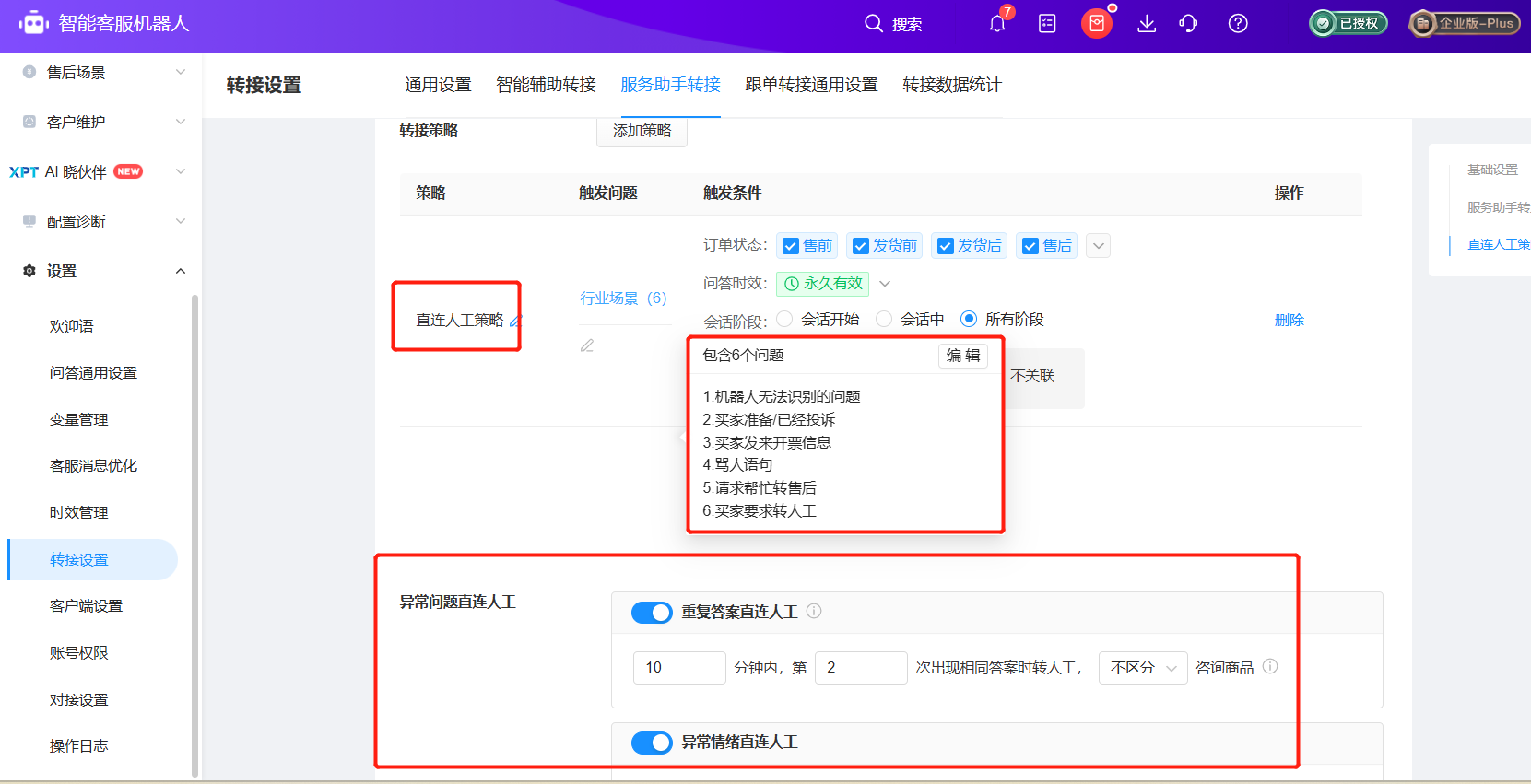
Task: Click the 企业版-Plus edition badge
Action: click(x=1465, y=23)
